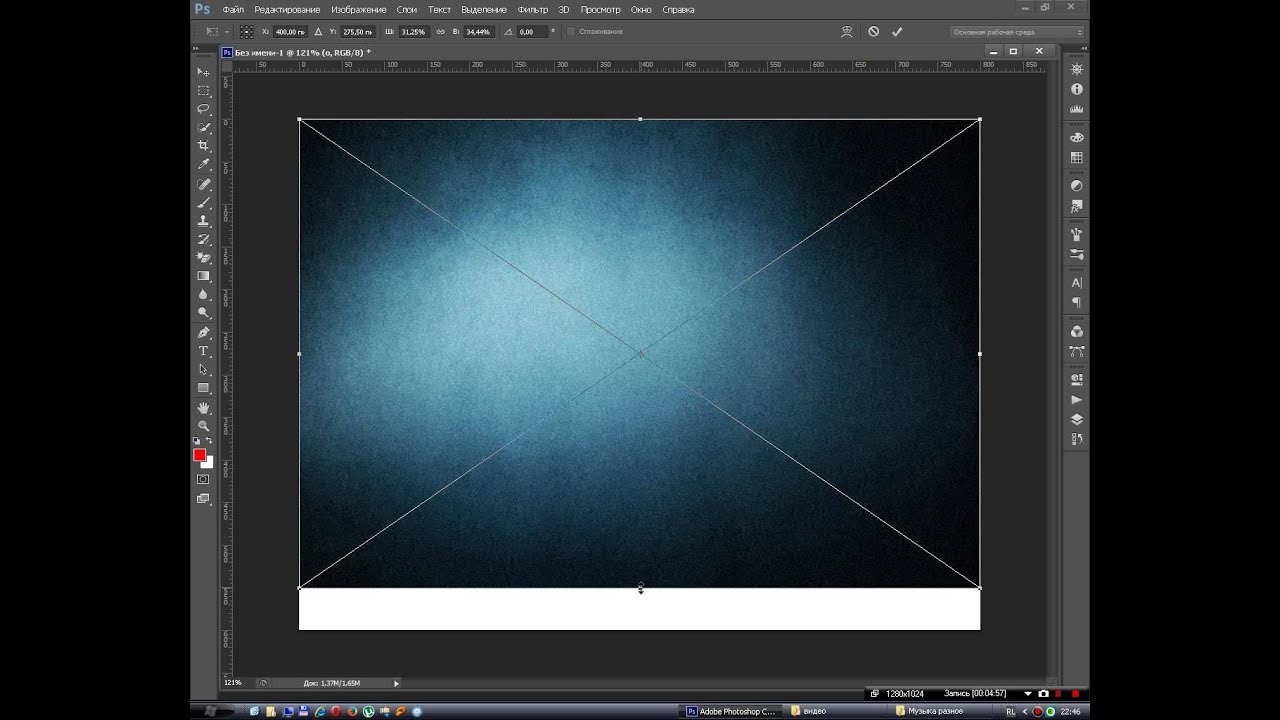Open the Brush Presets panel icon
Image resolution: width=1280 pixels, height=720 pixels.
coord(1077,254)
